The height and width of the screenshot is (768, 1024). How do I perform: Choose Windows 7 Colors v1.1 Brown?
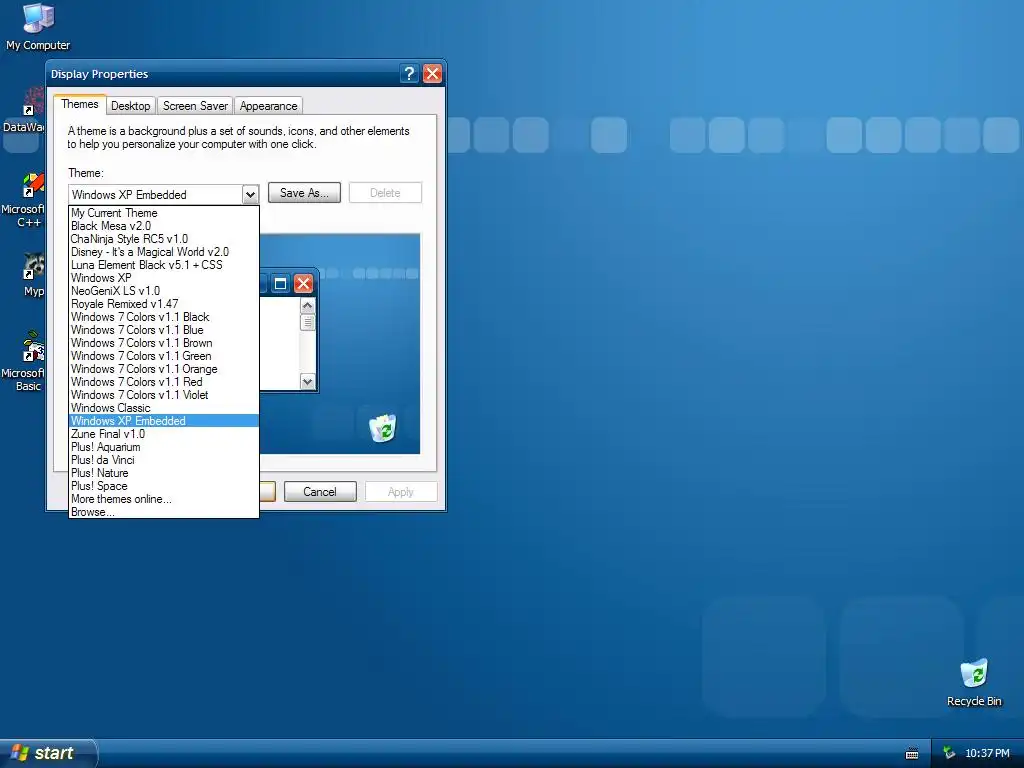pyautogui.click(x=164, y=343)
